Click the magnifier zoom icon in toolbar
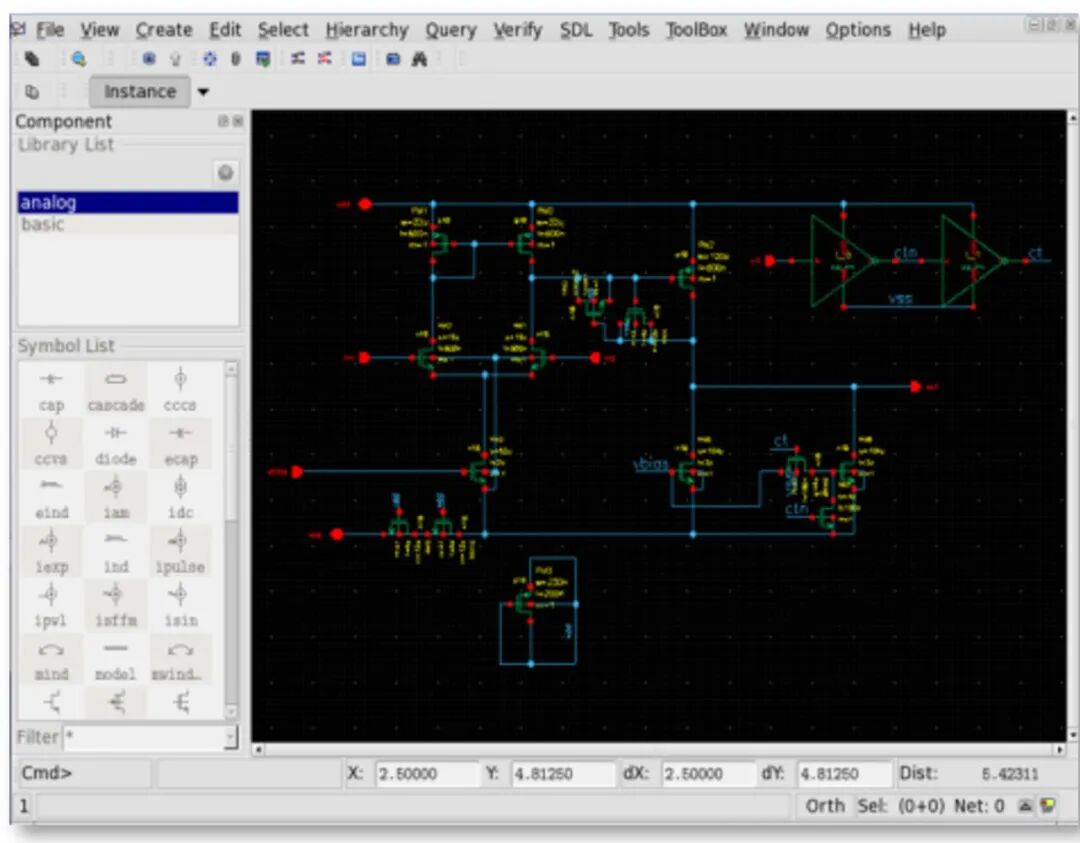Screen dimensions: 1080x843 (79, 59)
